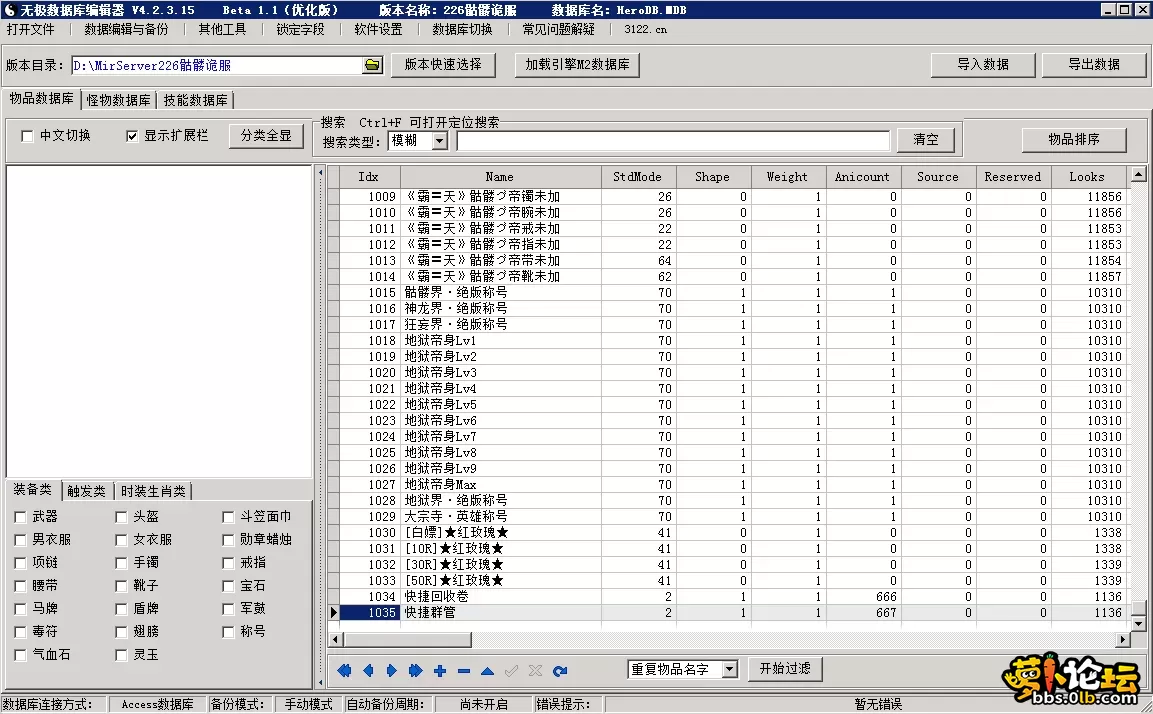1153x714 pixels.
Task: Enable 翅膀 checkbox
Action: 121,632
